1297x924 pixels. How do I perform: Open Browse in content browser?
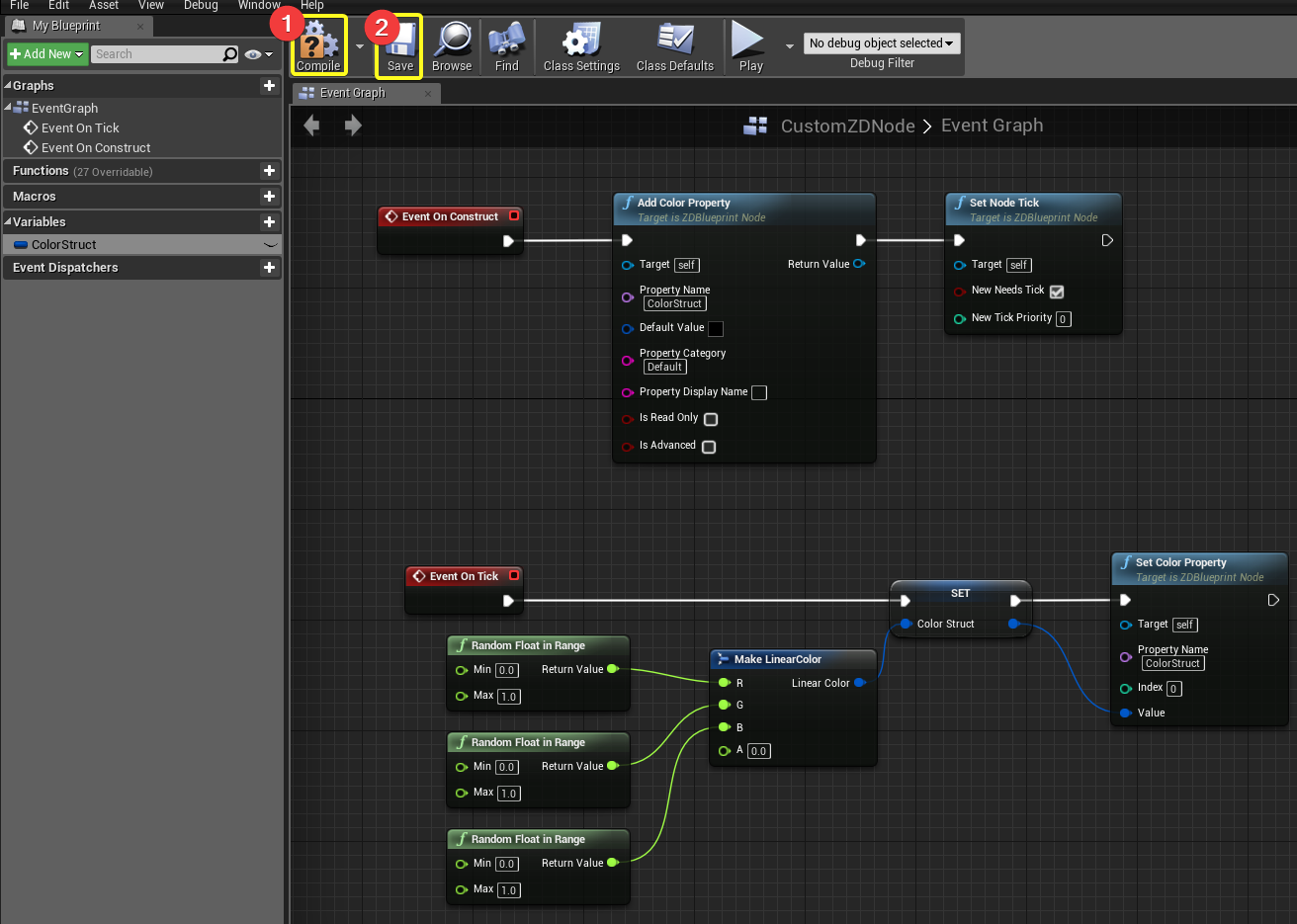pyautogui.click(x=452, y=43)
